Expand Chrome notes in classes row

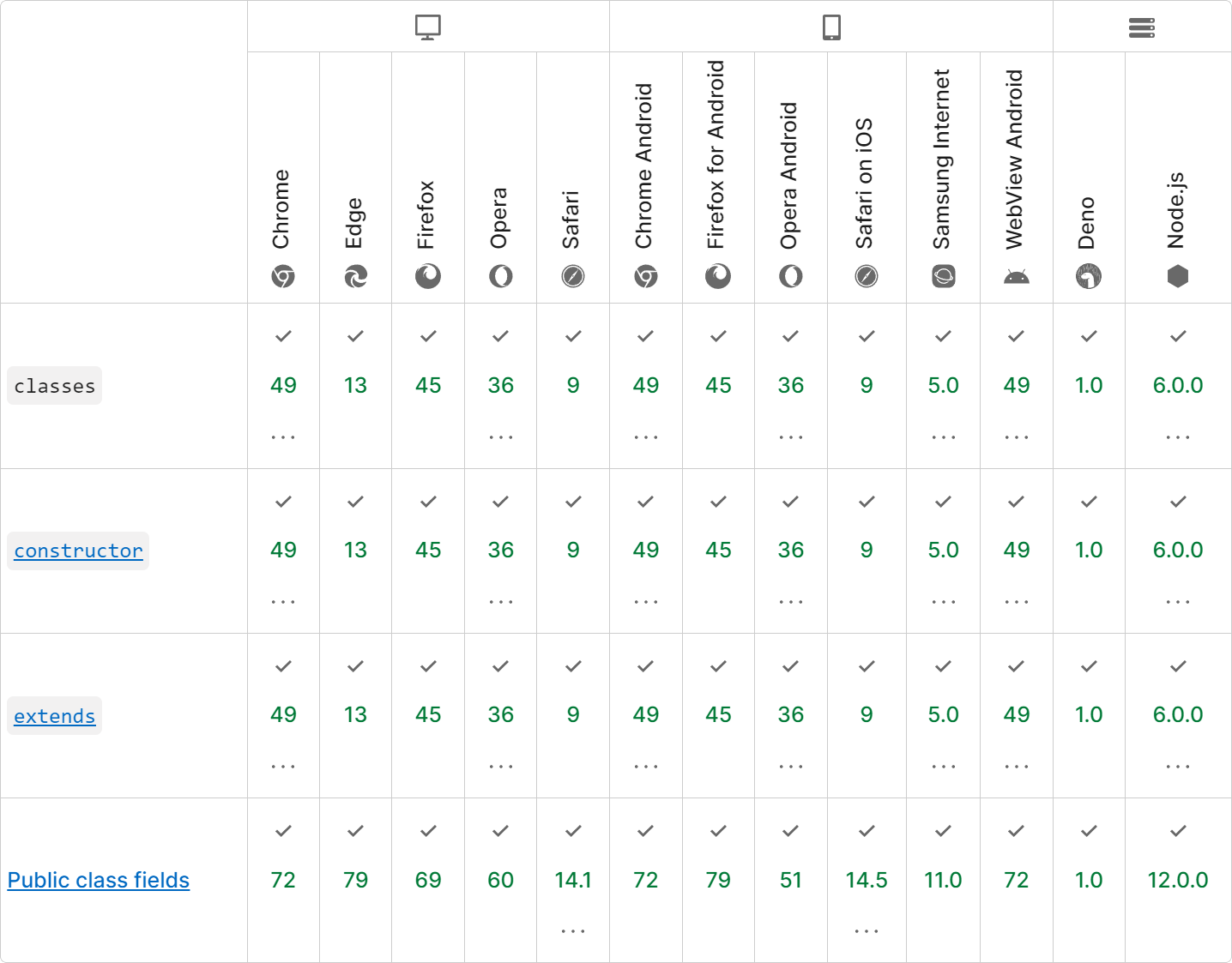coord(283,437)
